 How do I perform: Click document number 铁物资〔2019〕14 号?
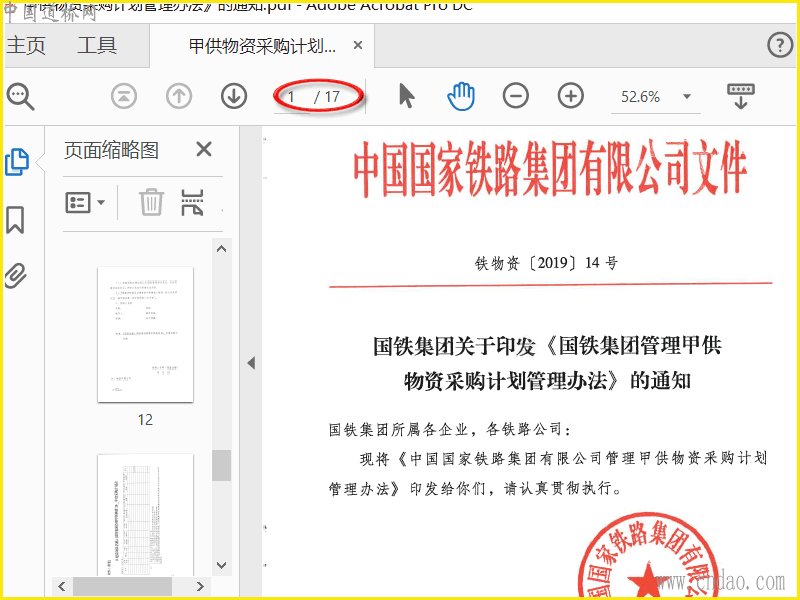546,263
